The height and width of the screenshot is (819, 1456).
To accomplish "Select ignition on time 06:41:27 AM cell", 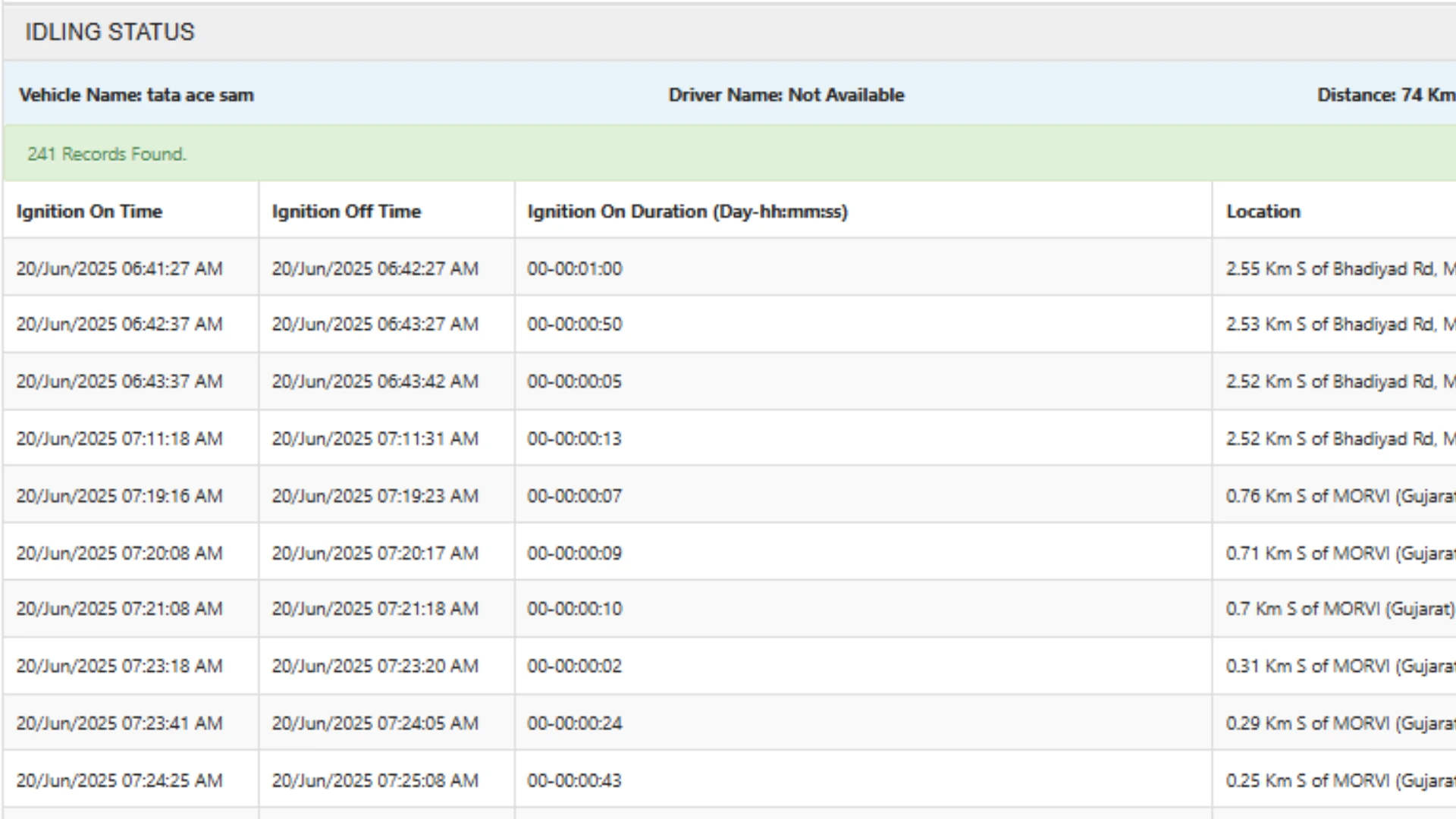I will [120, 269].
